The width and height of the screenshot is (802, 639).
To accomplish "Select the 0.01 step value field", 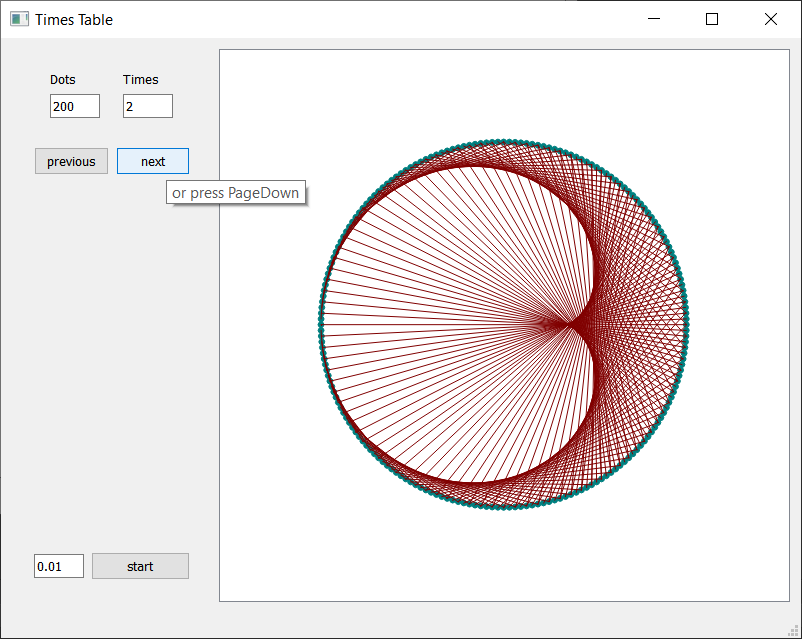I will tap(59, 566).
